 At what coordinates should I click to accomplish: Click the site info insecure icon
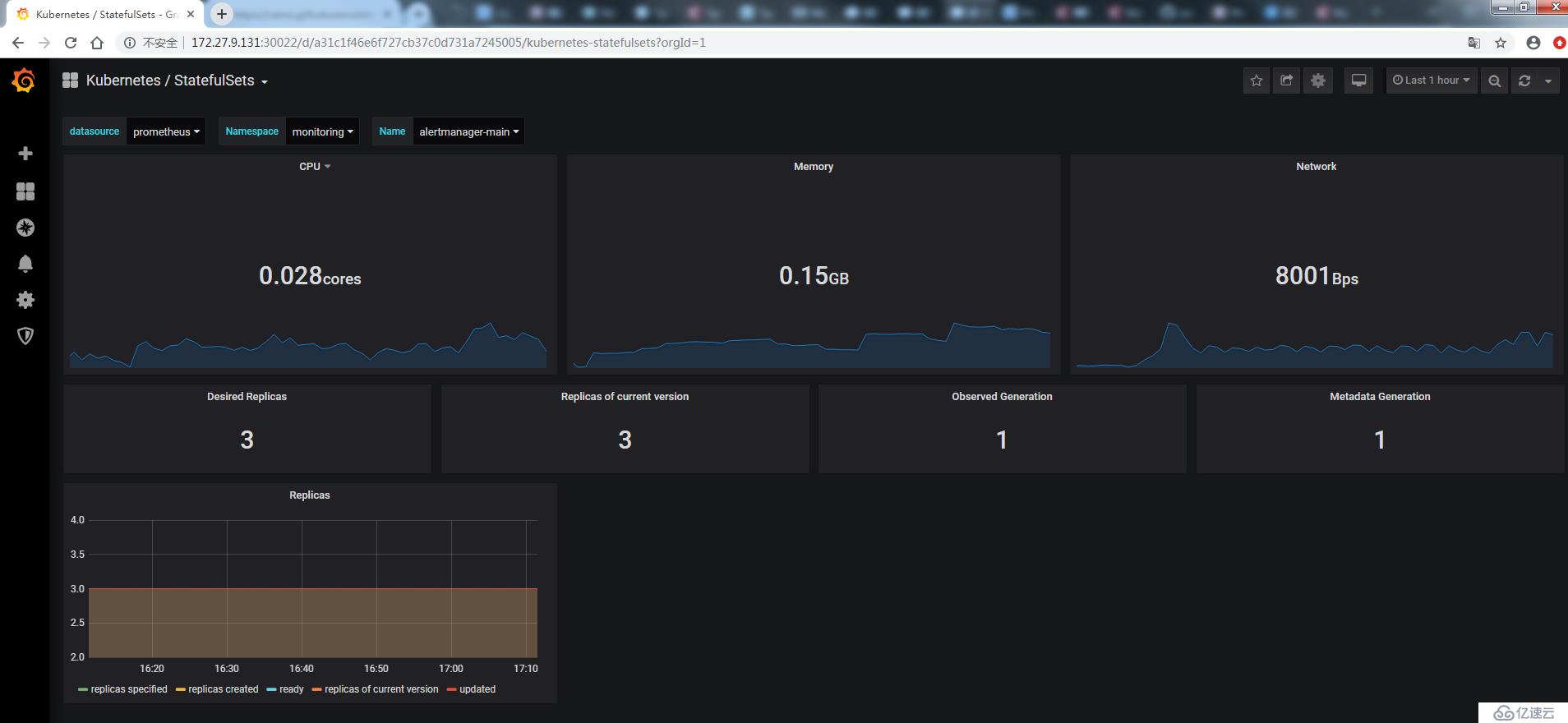tap(130, 43)
